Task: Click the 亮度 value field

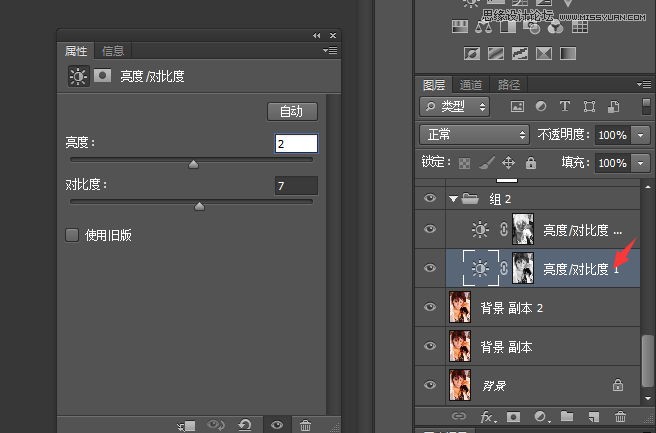Action: pos(296,143)
